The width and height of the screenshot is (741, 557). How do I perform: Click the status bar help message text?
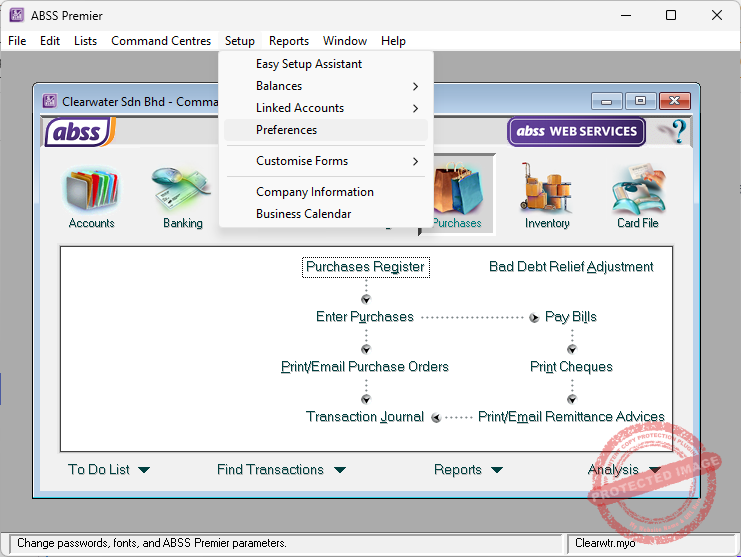(x=152, y=543)
